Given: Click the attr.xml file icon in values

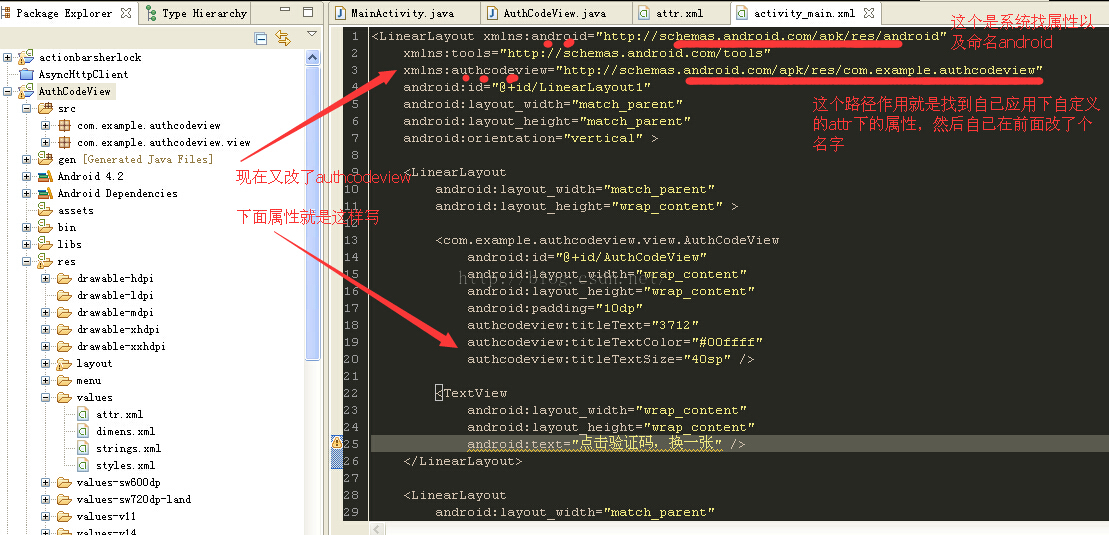Looking at the screenshot, I should tap(83, 414).
